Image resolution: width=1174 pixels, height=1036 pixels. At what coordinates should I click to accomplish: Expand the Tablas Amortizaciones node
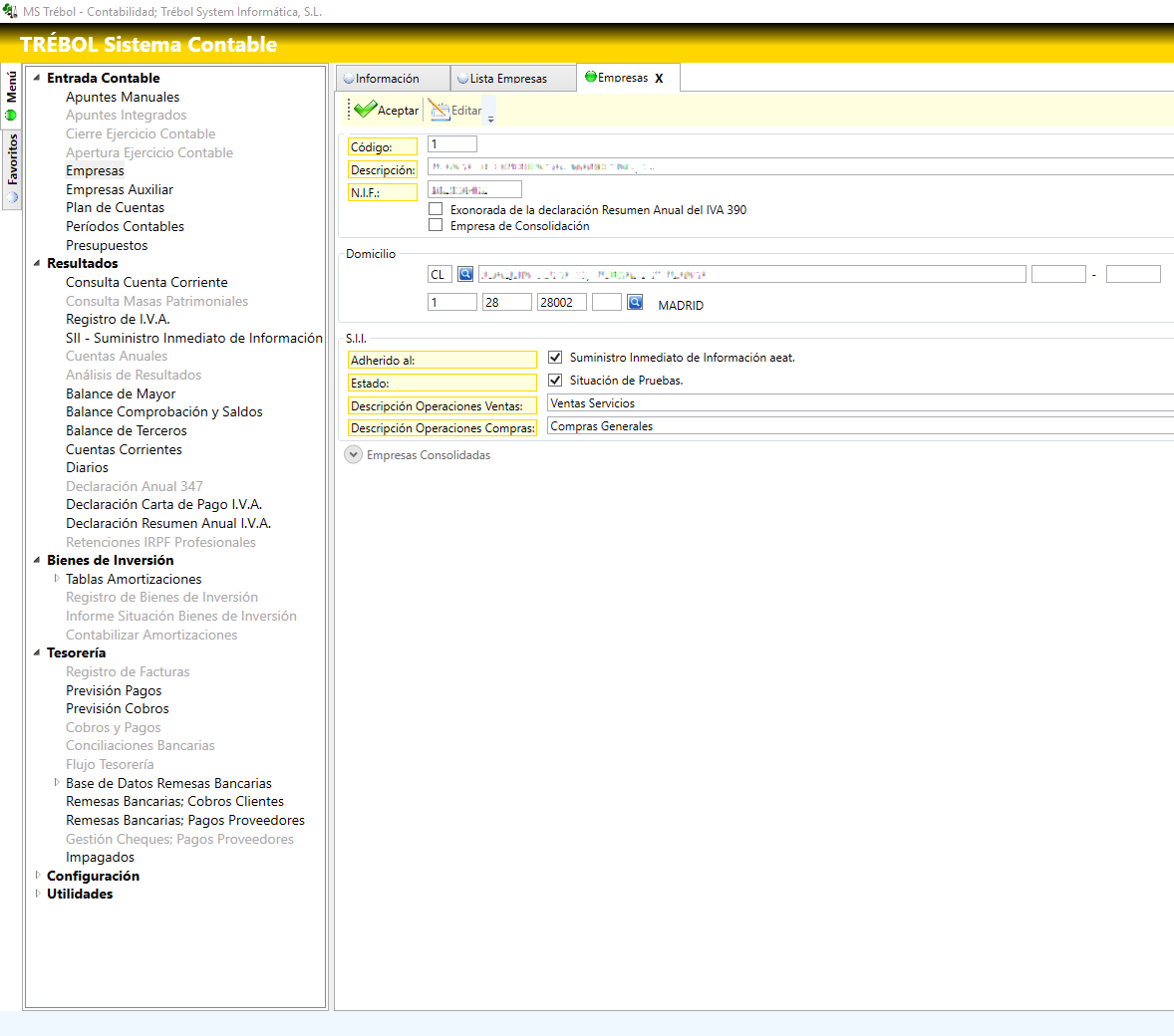point(56,579)
